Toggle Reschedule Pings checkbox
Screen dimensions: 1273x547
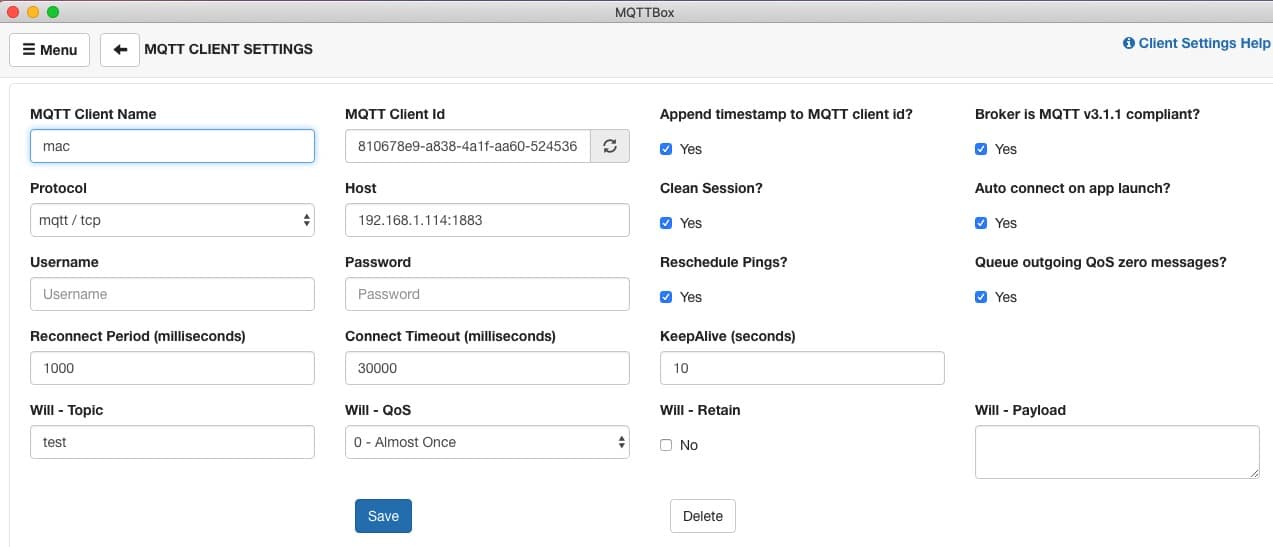(666, 297)
